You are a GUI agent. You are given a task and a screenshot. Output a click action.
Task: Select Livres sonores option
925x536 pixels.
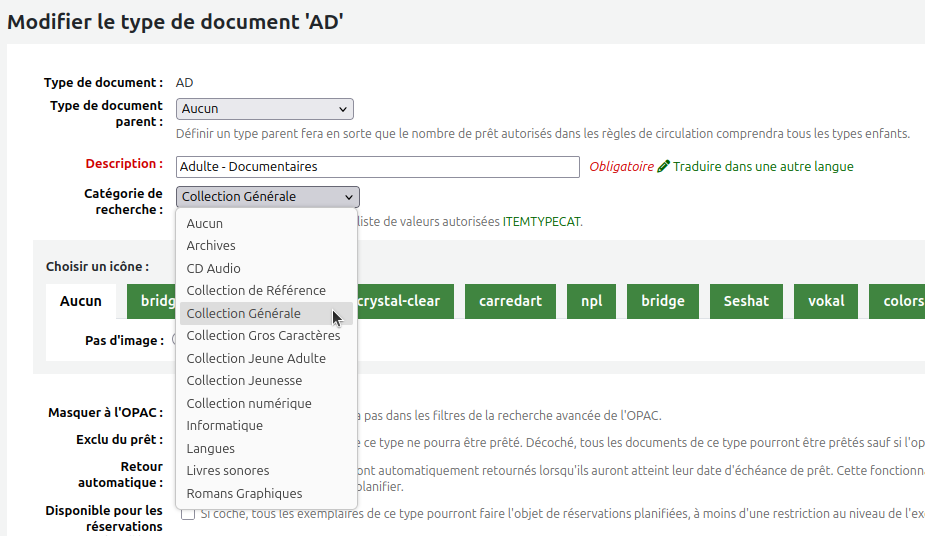(267, 471)
